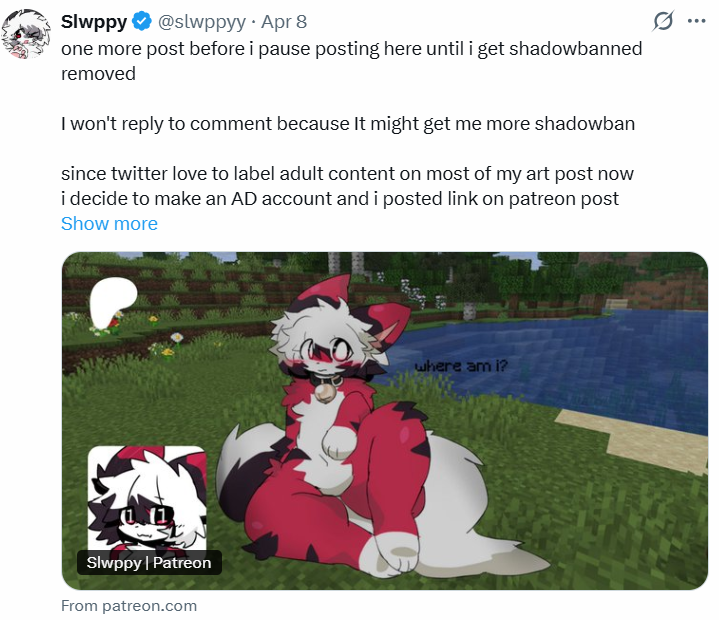
Task: Click the Slwppy display name
Action: (x=94, y=22)
